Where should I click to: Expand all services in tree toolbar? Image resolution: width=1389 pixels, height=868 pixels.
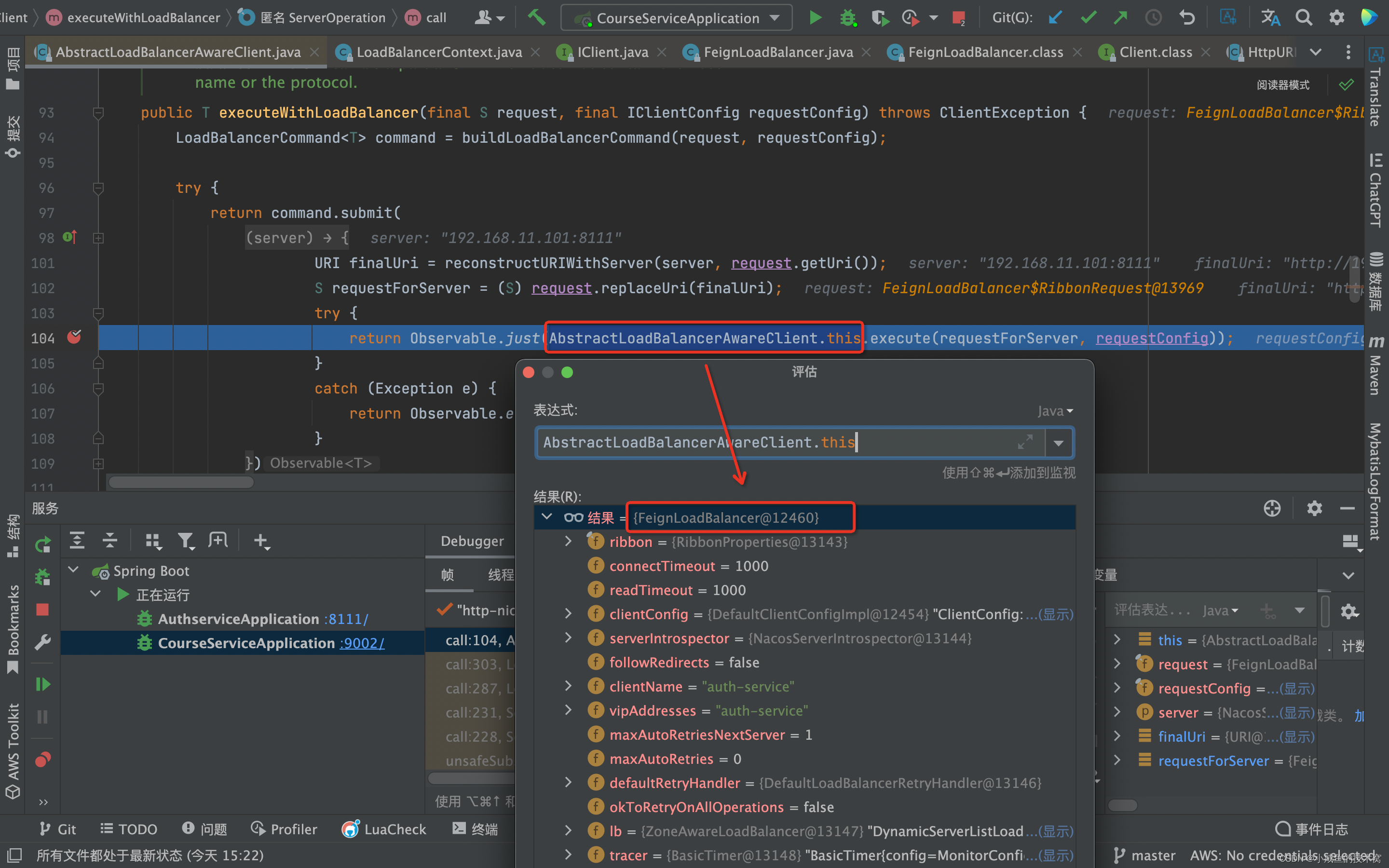pyautogui.click(x=77, y=540)
